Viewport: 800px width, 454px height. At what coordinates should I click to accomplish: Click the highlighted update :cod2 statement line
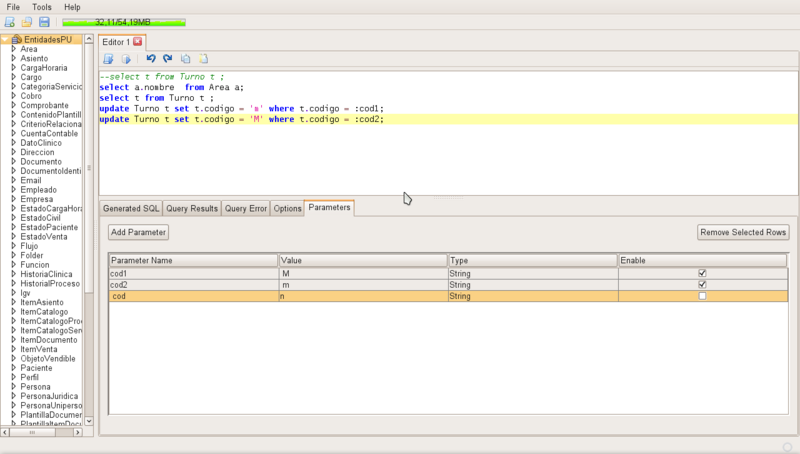pos(448,119)
